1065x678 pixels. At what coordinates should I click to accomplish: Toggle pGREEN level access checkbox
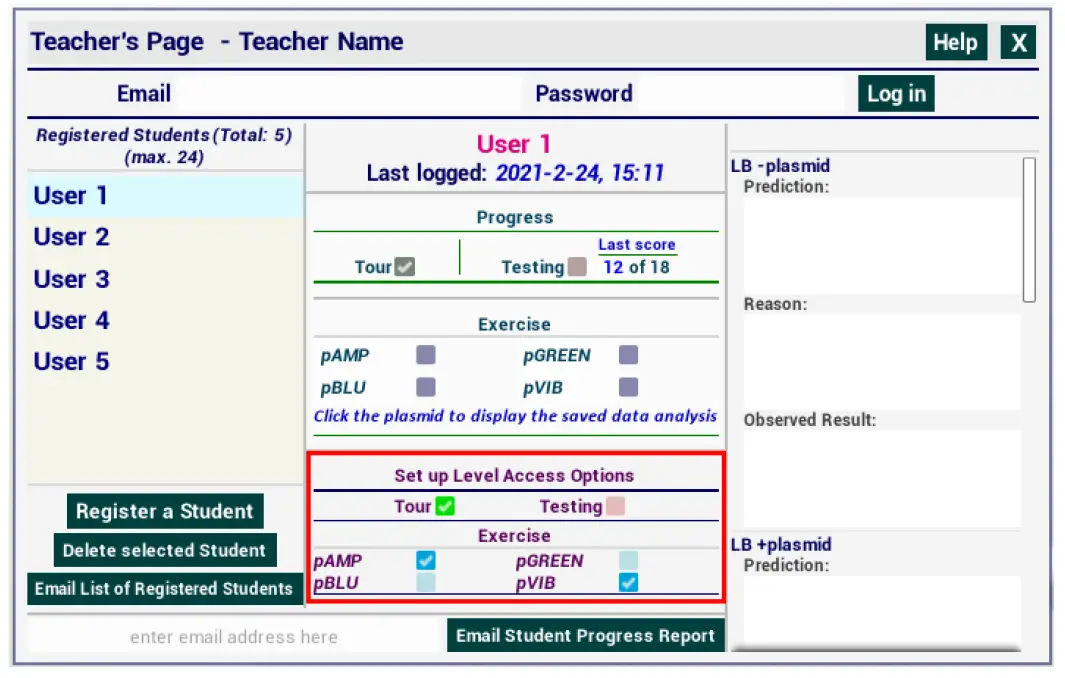(x=628, y=560)
